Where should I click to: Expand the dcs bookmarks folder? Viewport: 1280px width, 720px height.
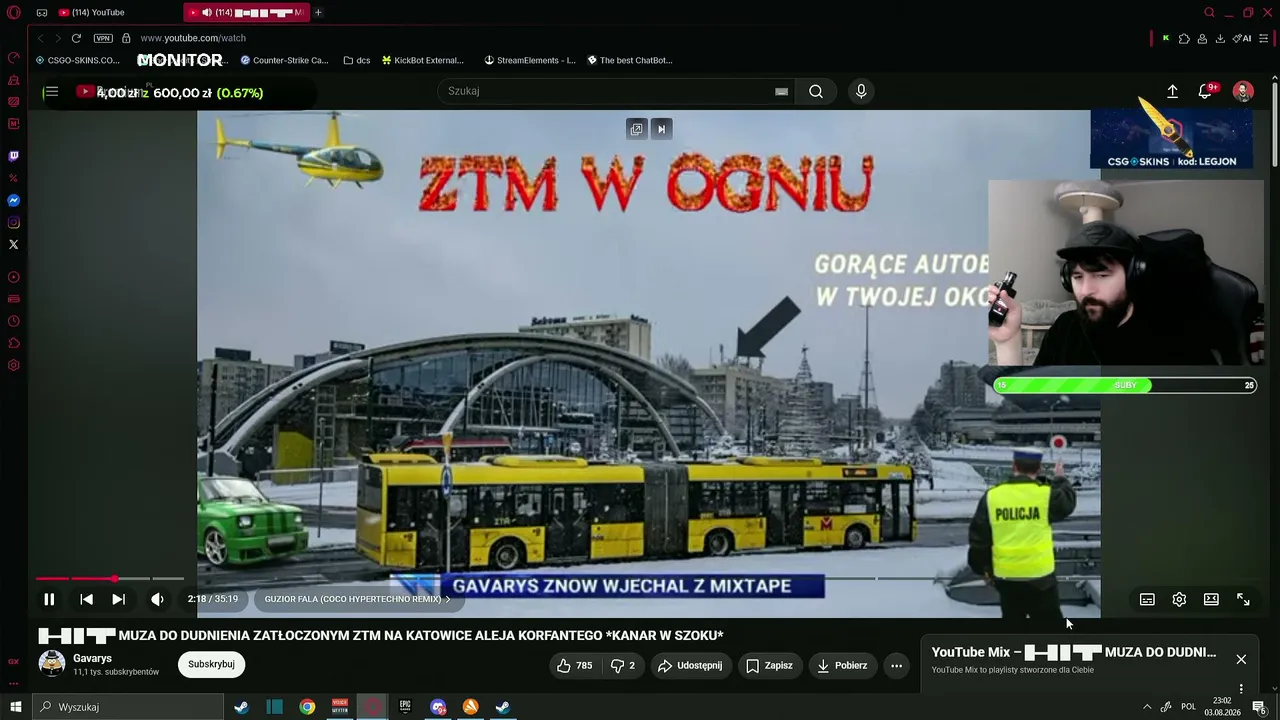click(x=357, y=60)
